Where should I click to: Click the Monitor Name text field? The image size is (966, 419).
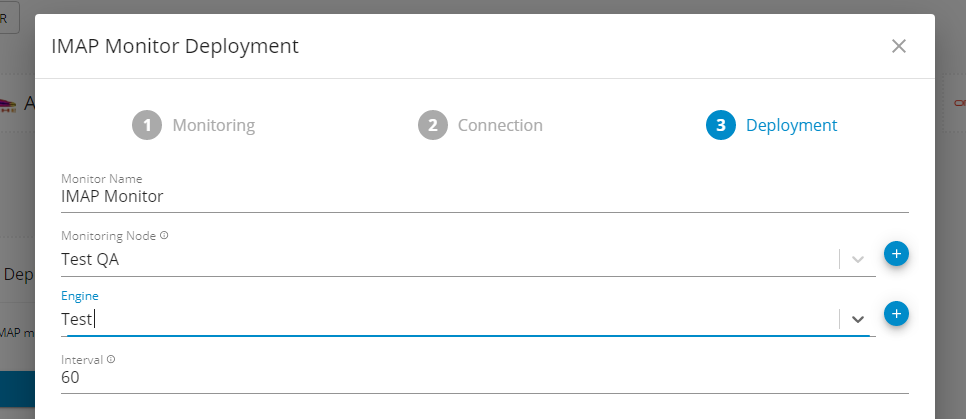coord(484,197)
